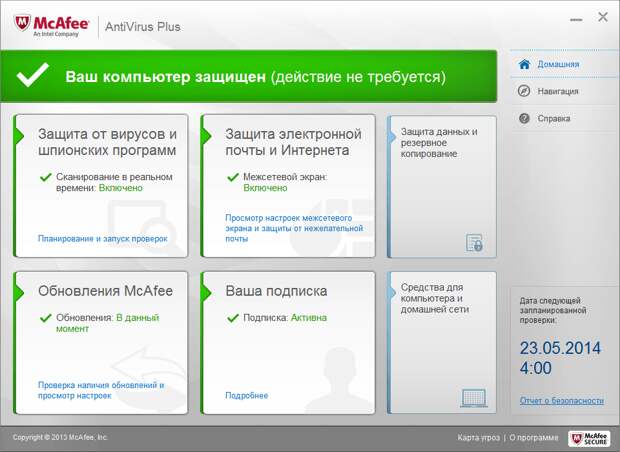The image size is (620, 452).
Task: Click the Навигация compass icon
Action: [524, 91]
